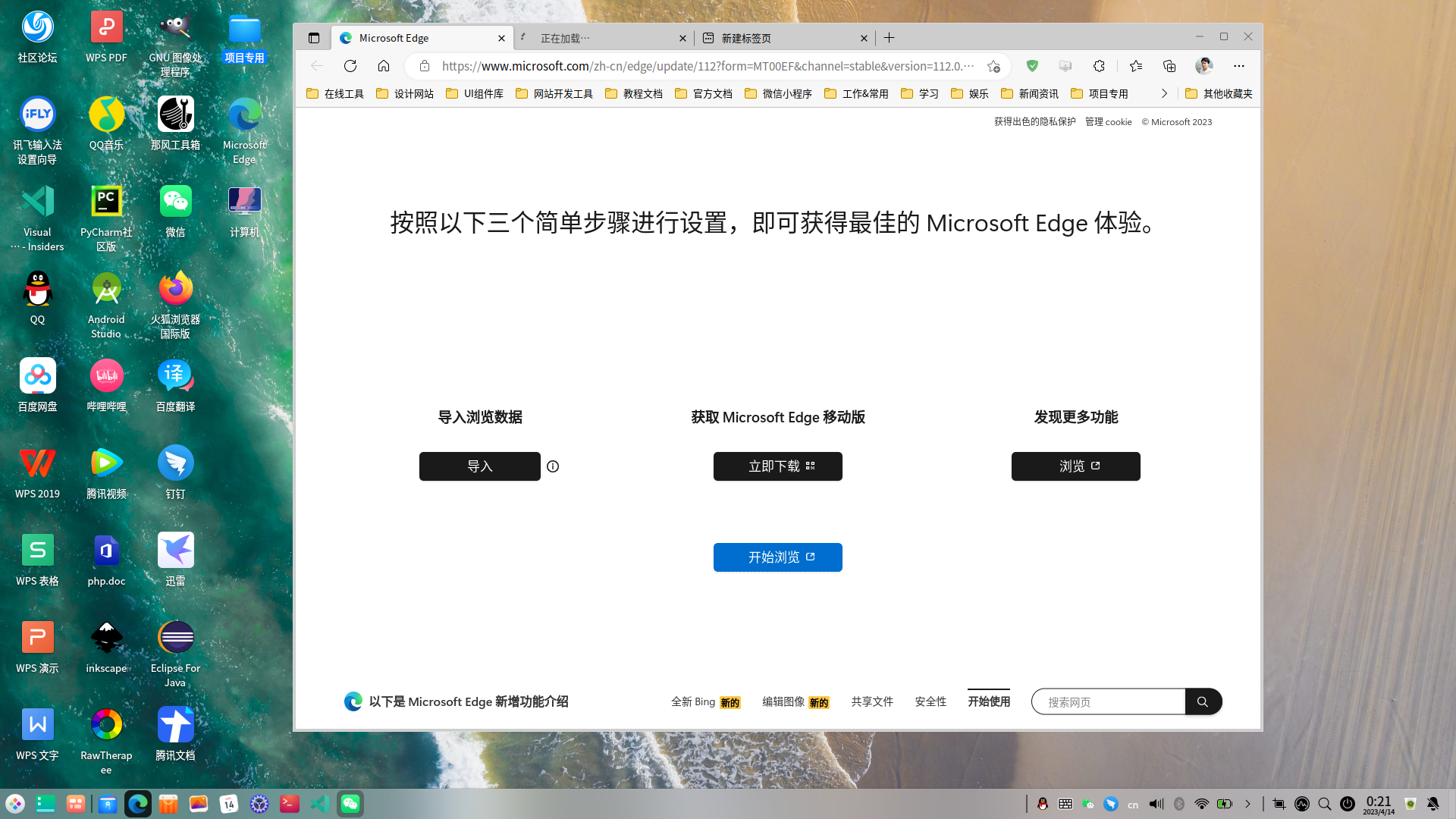Open the three-dot settings menu
The image size is (1456, 819).
[1239, 66]
